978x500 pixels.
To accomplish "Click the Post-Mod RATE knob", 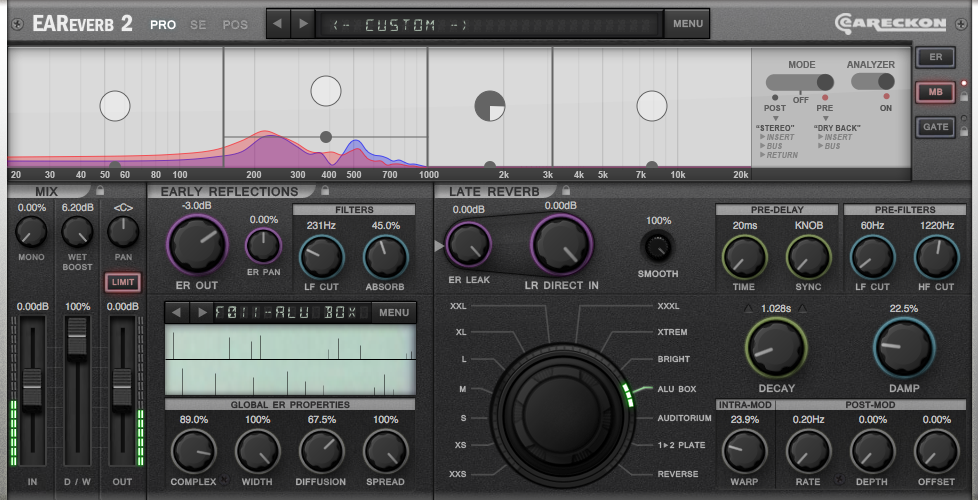I will pos(809,451).
